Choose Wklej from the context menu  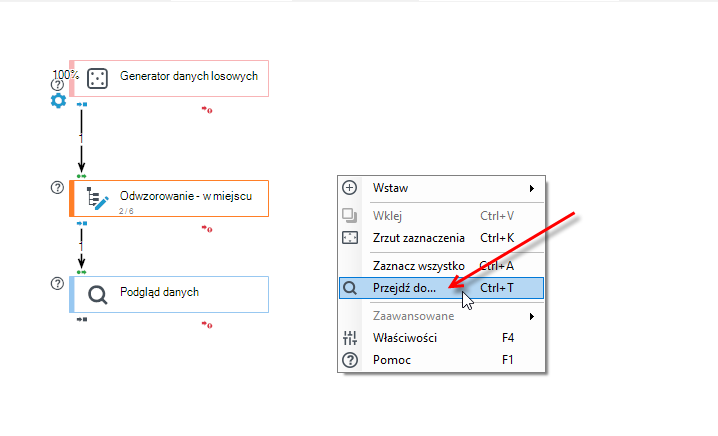pyautogui.click(x=441, y=216)
